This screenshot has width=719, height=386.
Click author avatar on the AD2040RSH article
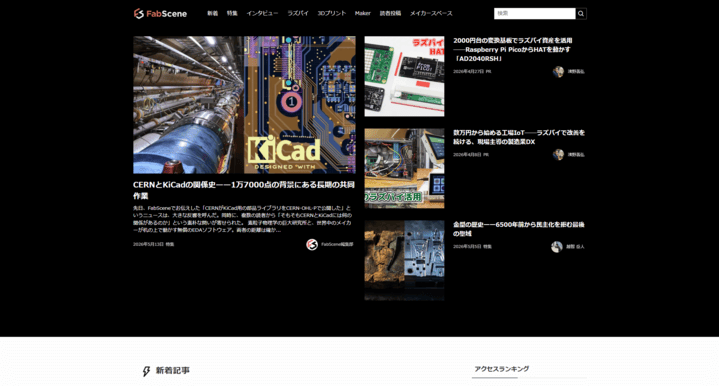[558, 72]
